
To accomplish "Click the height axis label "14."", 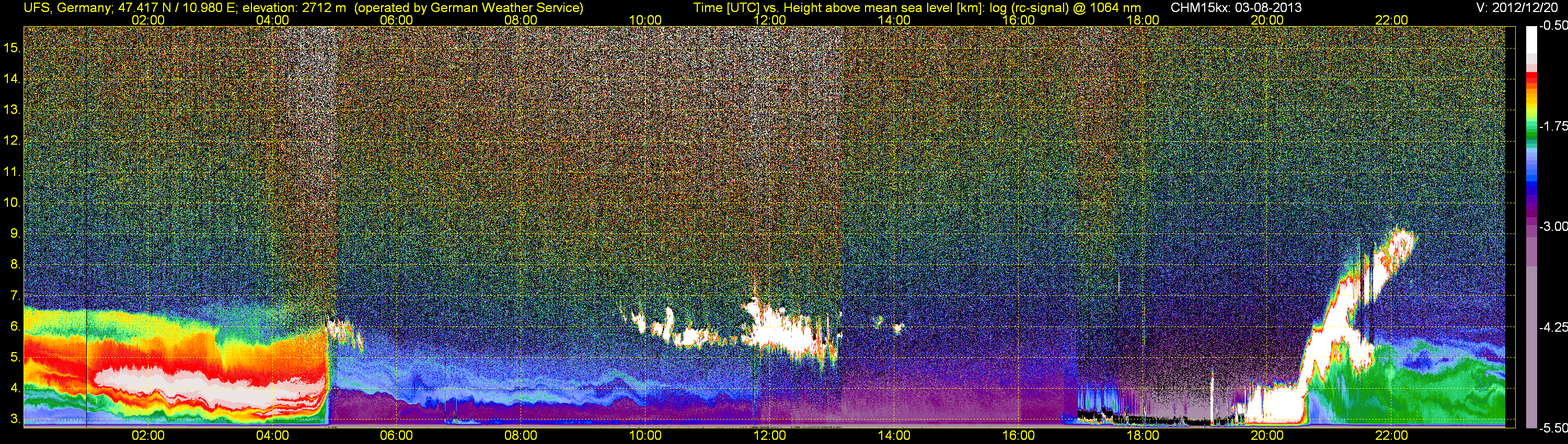I will coord(12,78).
